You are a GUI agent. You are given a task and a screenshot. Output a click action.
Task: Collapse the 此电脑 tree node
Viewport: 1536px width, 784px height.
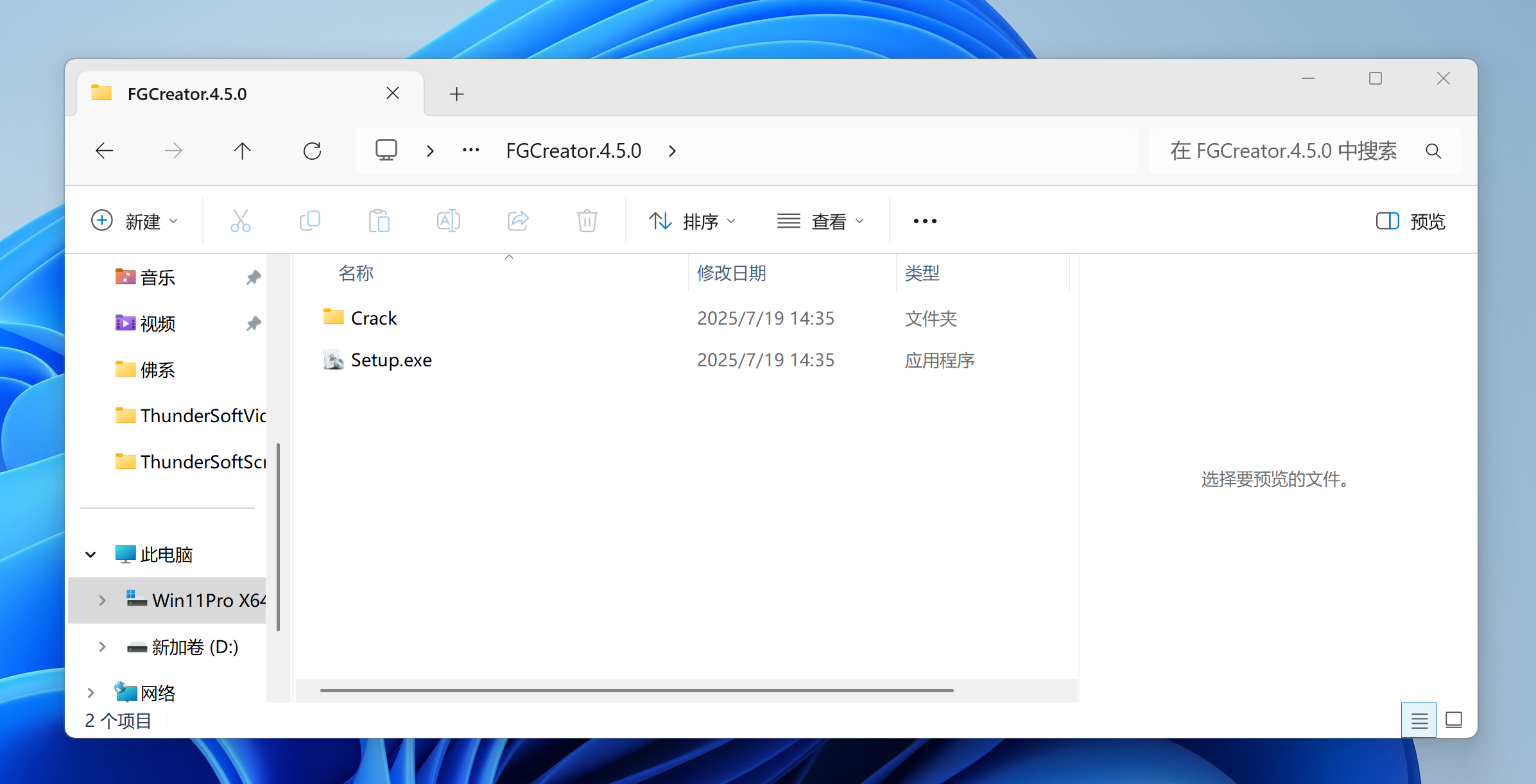(91, 554)
